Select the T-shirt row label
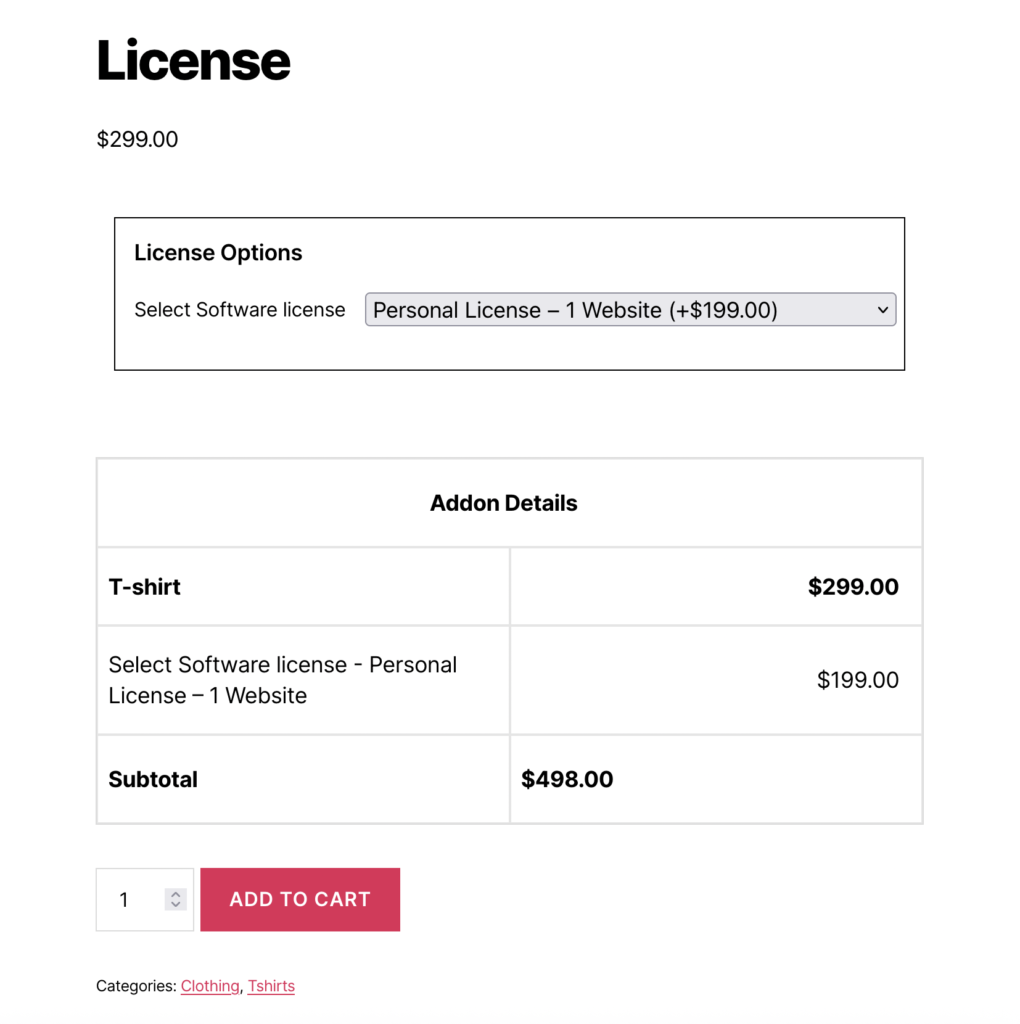 pyautogui.click(x=145, y=587)
